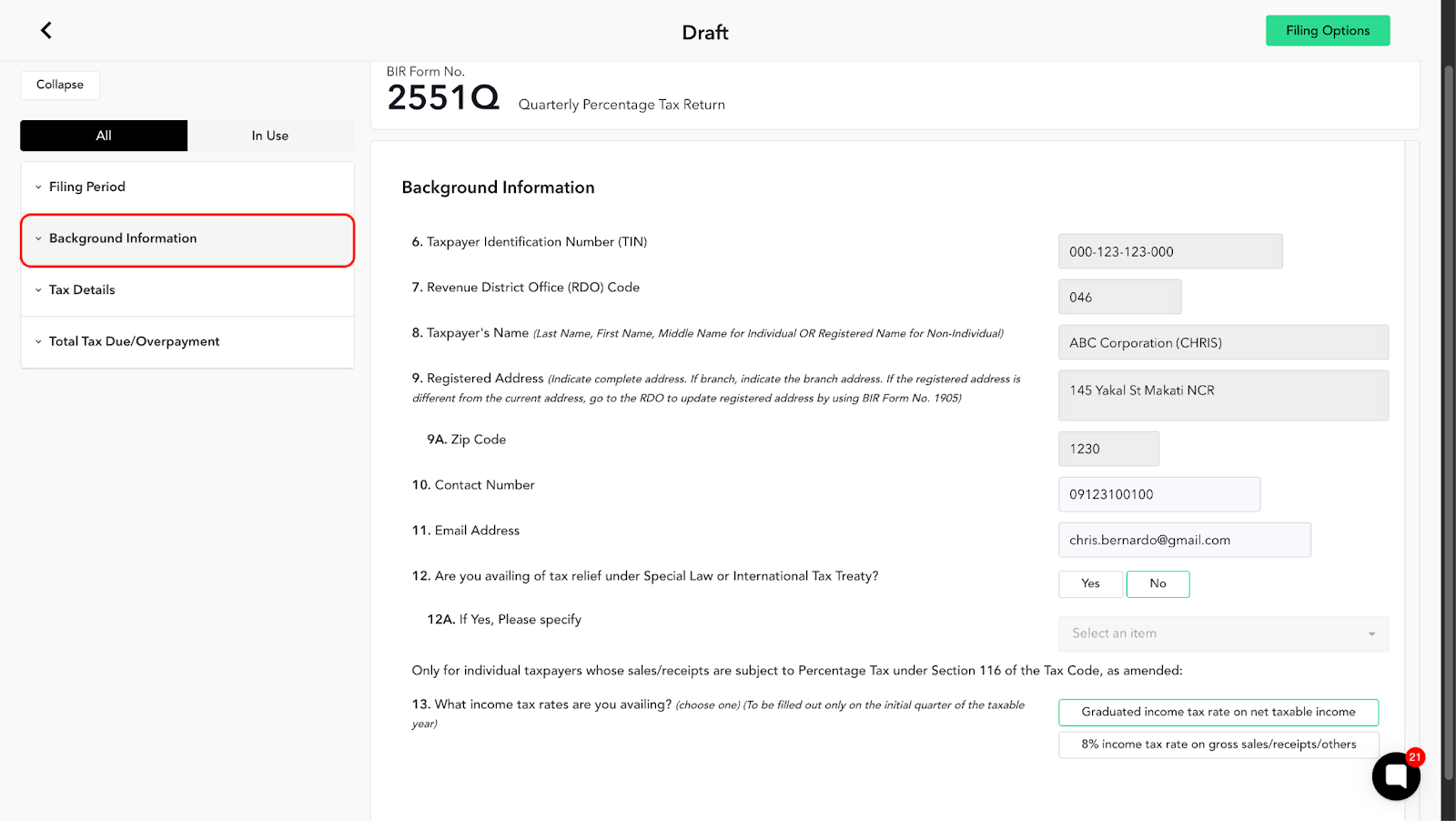The image size is (1456, 821).
Task: Click the Filing Options button
Action: click(x=1328, y=30)
